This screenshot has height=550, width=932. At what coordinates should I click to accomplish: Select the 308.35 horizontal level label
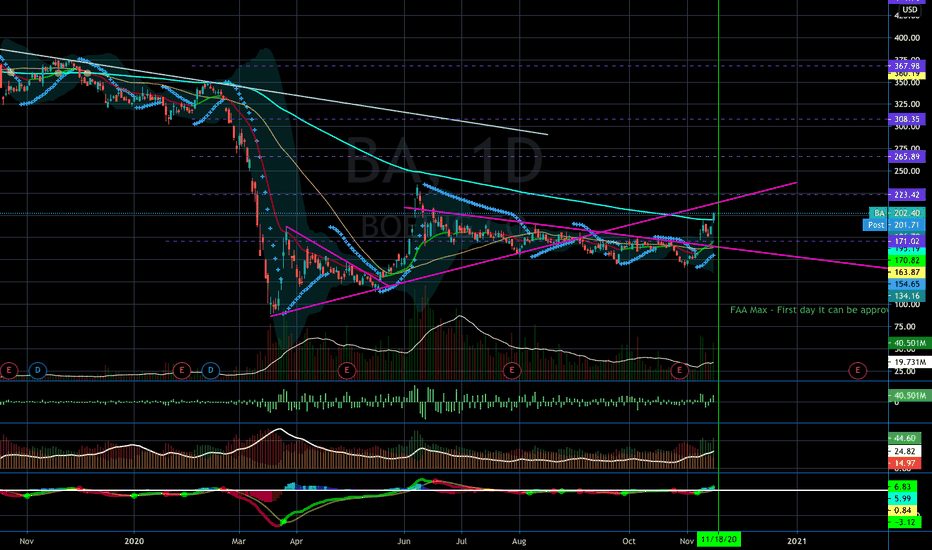[x=906, y=119]
